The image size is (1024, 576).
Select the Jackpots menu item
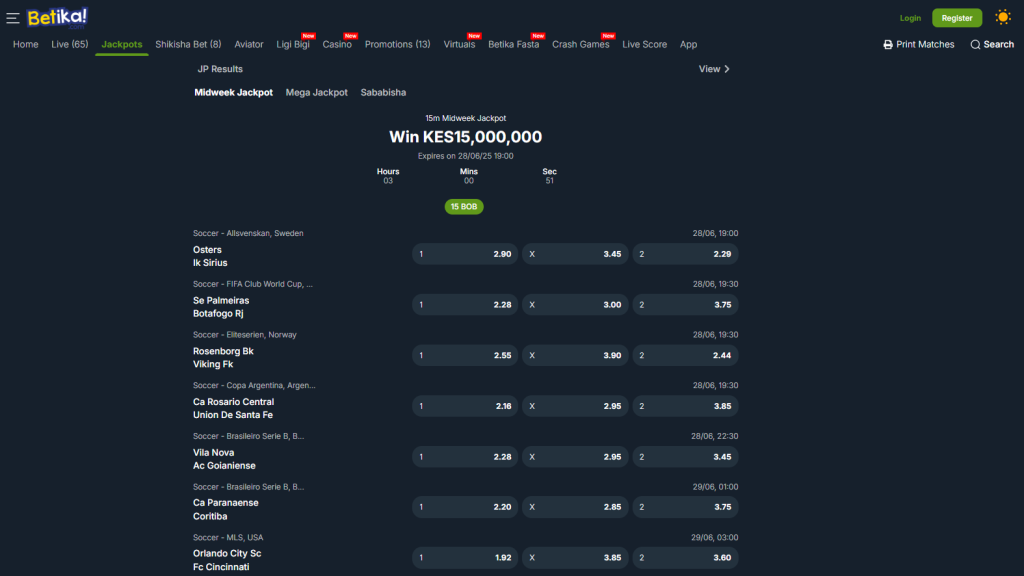tap(121, 44)
